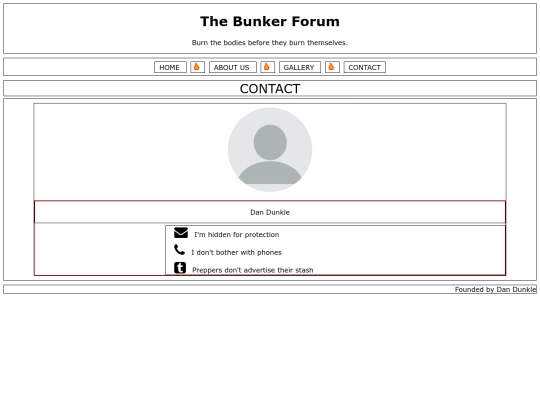The width and height of the screenshot is (540, 405).
Task: Select CONTACT in the navigation bar
Action: (364, 67)
